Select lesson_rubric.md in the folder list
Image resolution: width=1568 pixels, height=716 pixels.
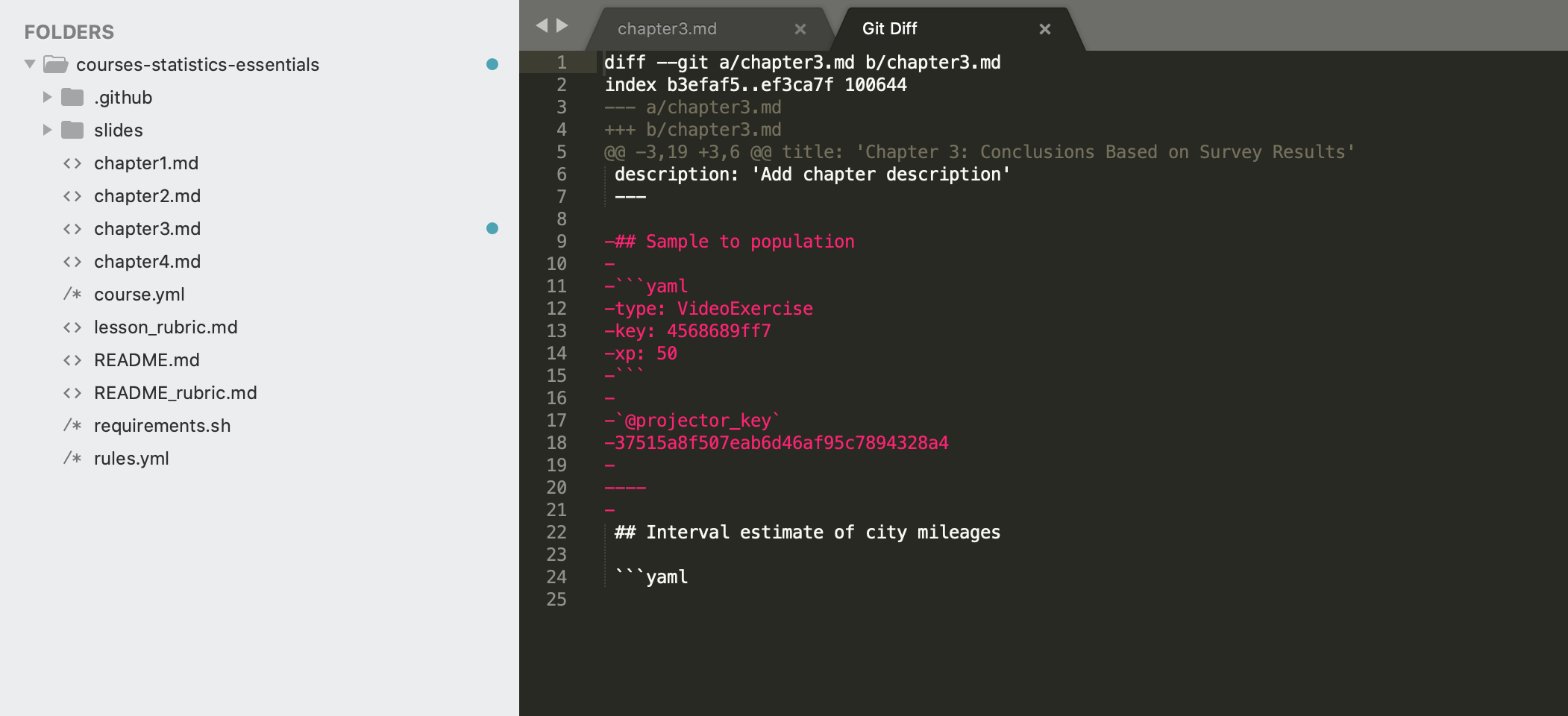(165, 327)
